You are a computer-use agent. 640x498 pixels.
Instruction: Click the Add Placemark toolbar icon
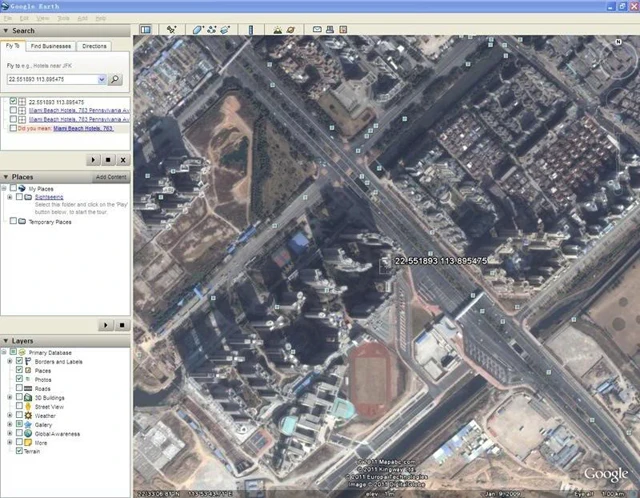(172, 29)
